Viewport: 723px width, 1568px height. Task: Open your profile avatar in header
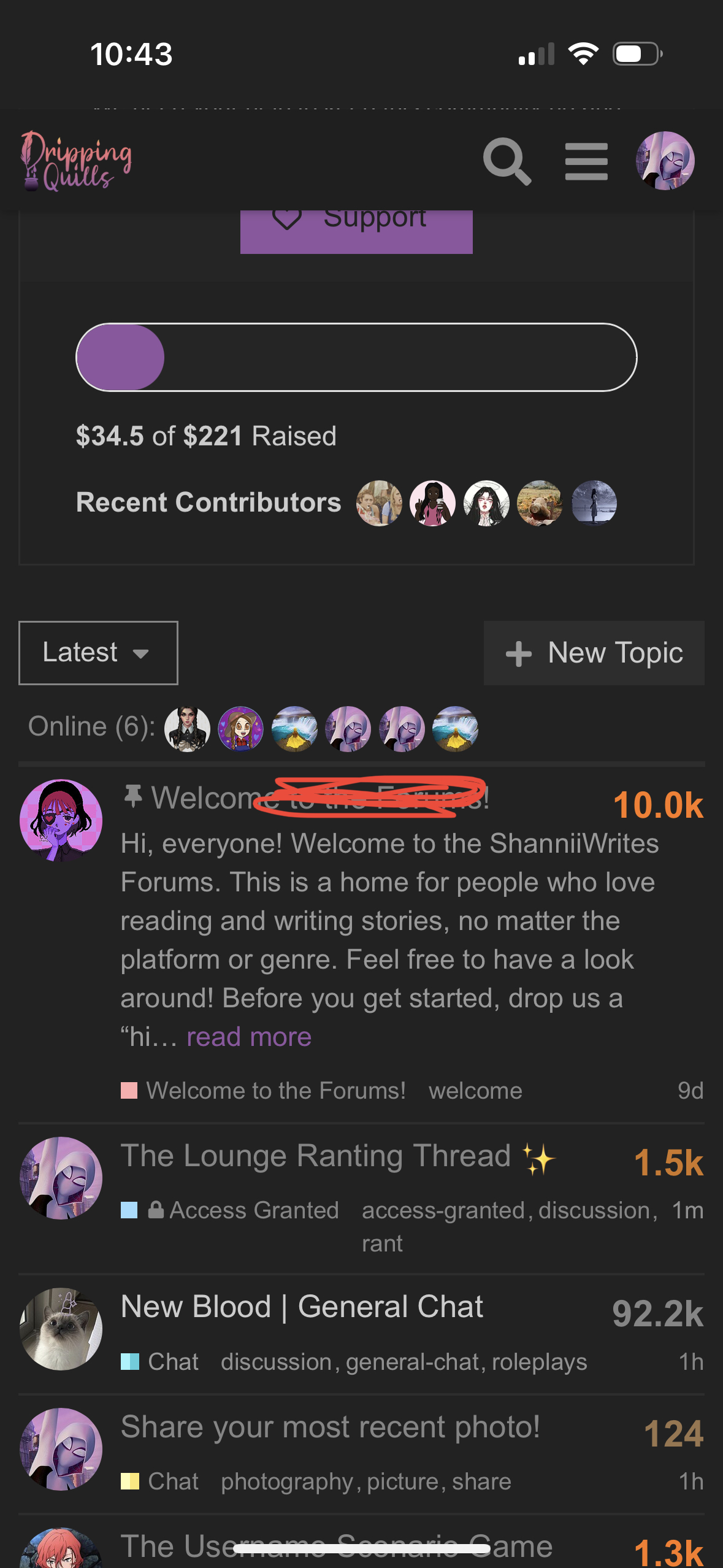pyautogui.click(x=665, y=161)
